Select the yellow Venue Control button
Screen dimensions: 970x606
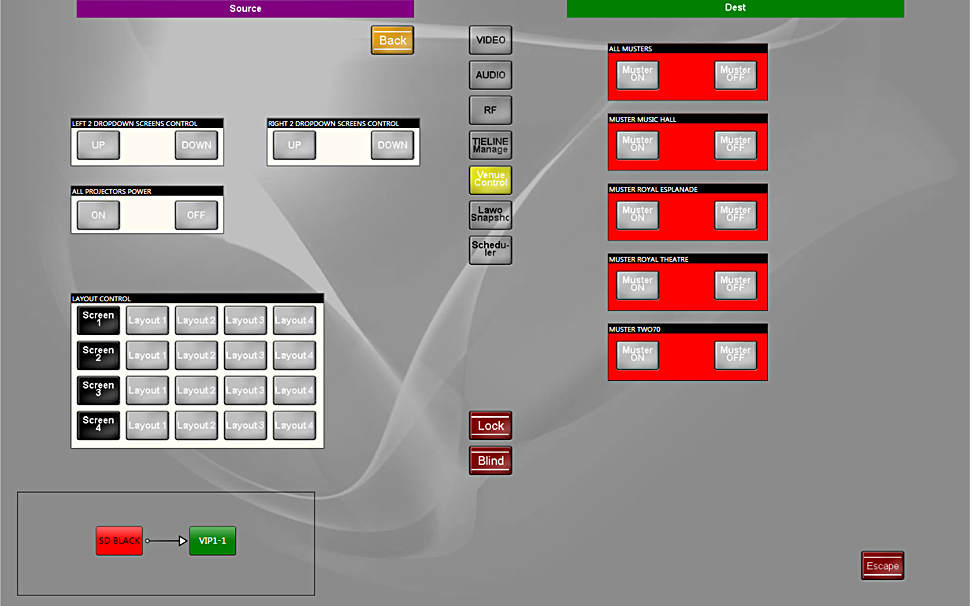(490, 180)
